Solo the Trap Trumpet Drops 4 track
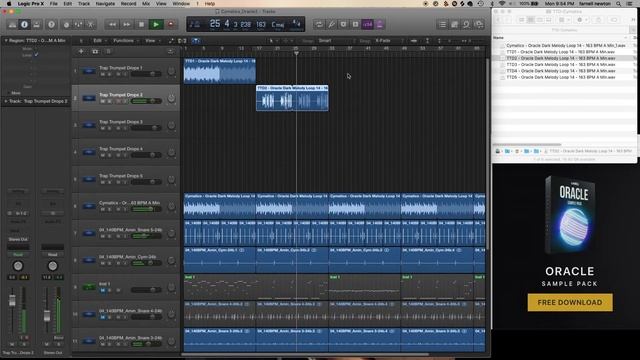 [109, 155]
